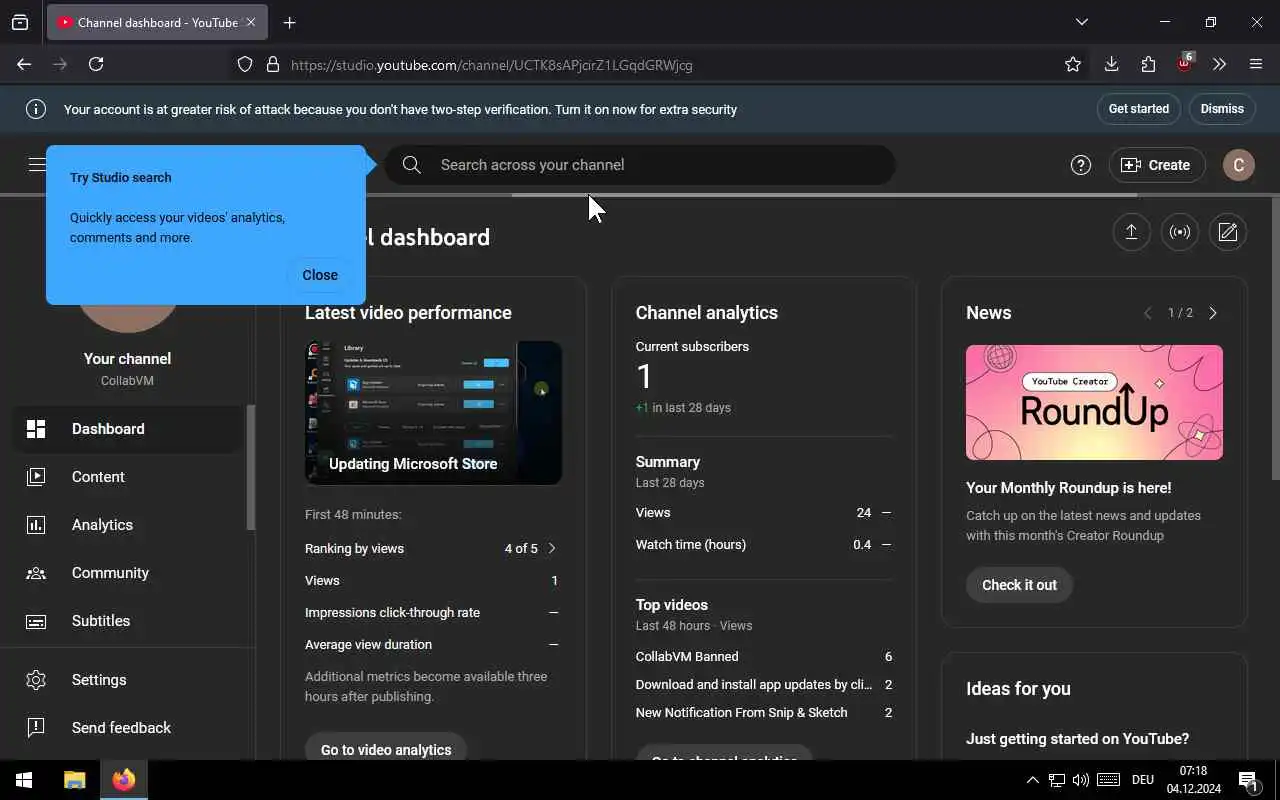Click the info icon in security banner
Image resolution: width=1280 pixels, height=800 pixels.
pyautogui.click(x=36, y=109)
